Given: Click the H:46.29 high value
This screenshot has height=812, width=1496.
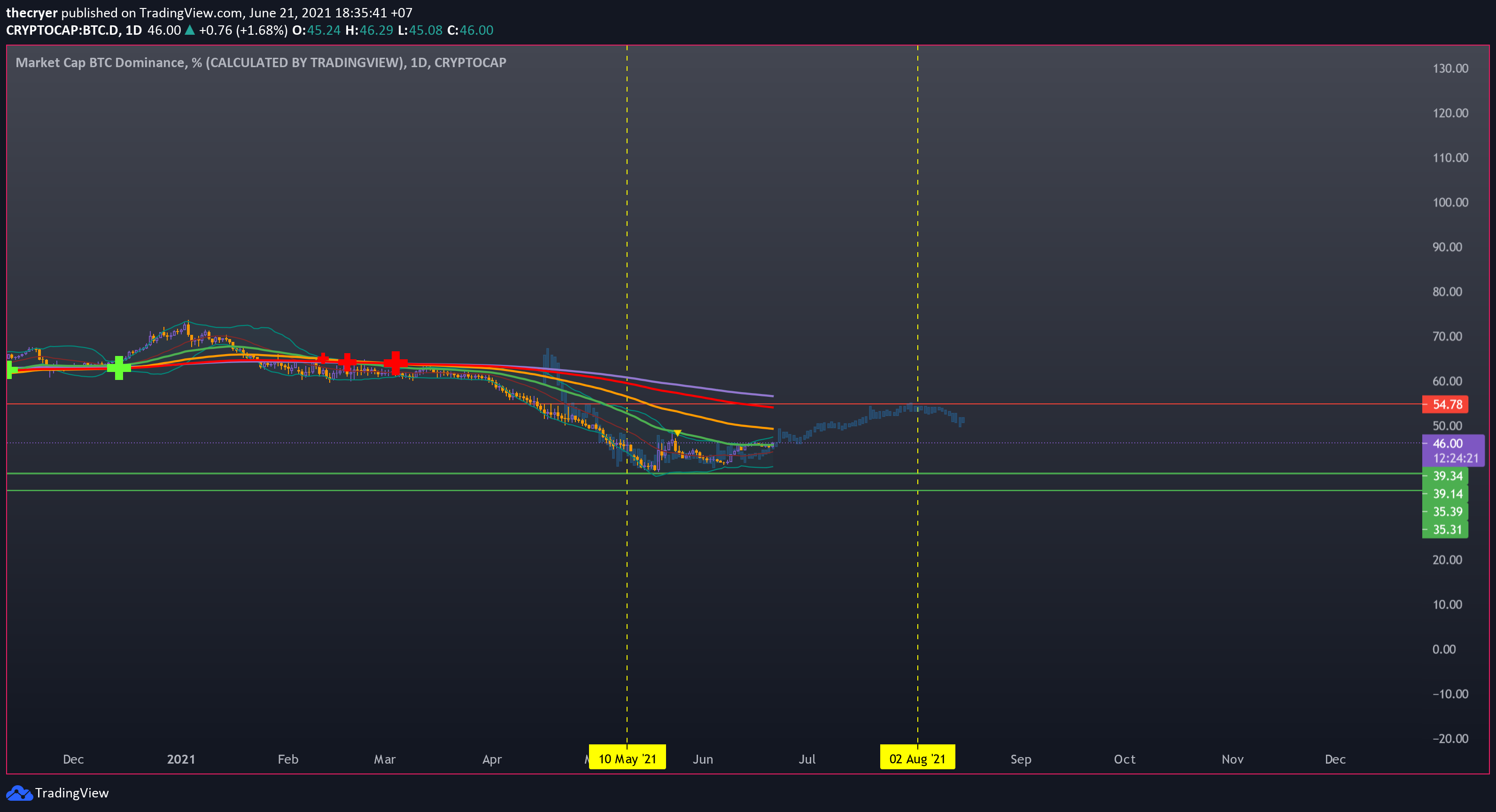Looking at the screenshot, I should (x=369, y=30).
